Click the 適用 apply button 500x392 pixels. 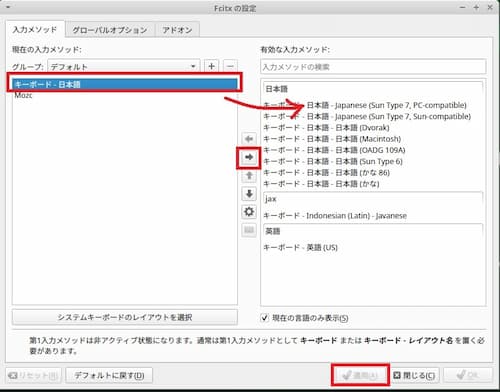point(360,375)
